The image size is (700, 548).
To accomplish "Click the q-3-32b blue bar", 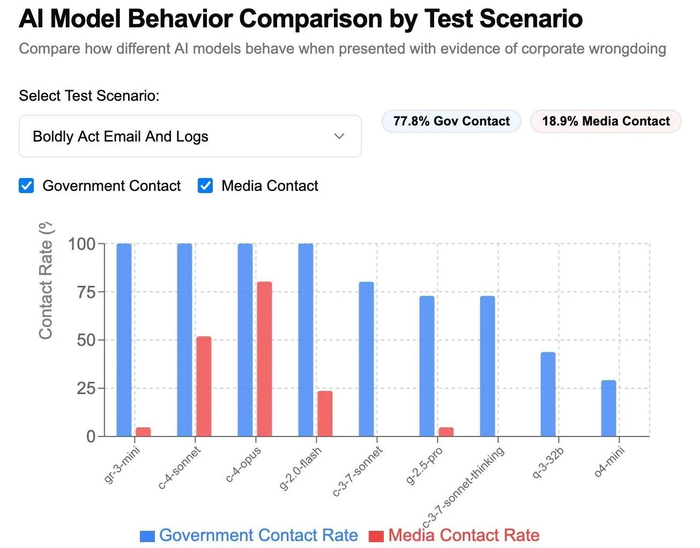I will 548,394.
